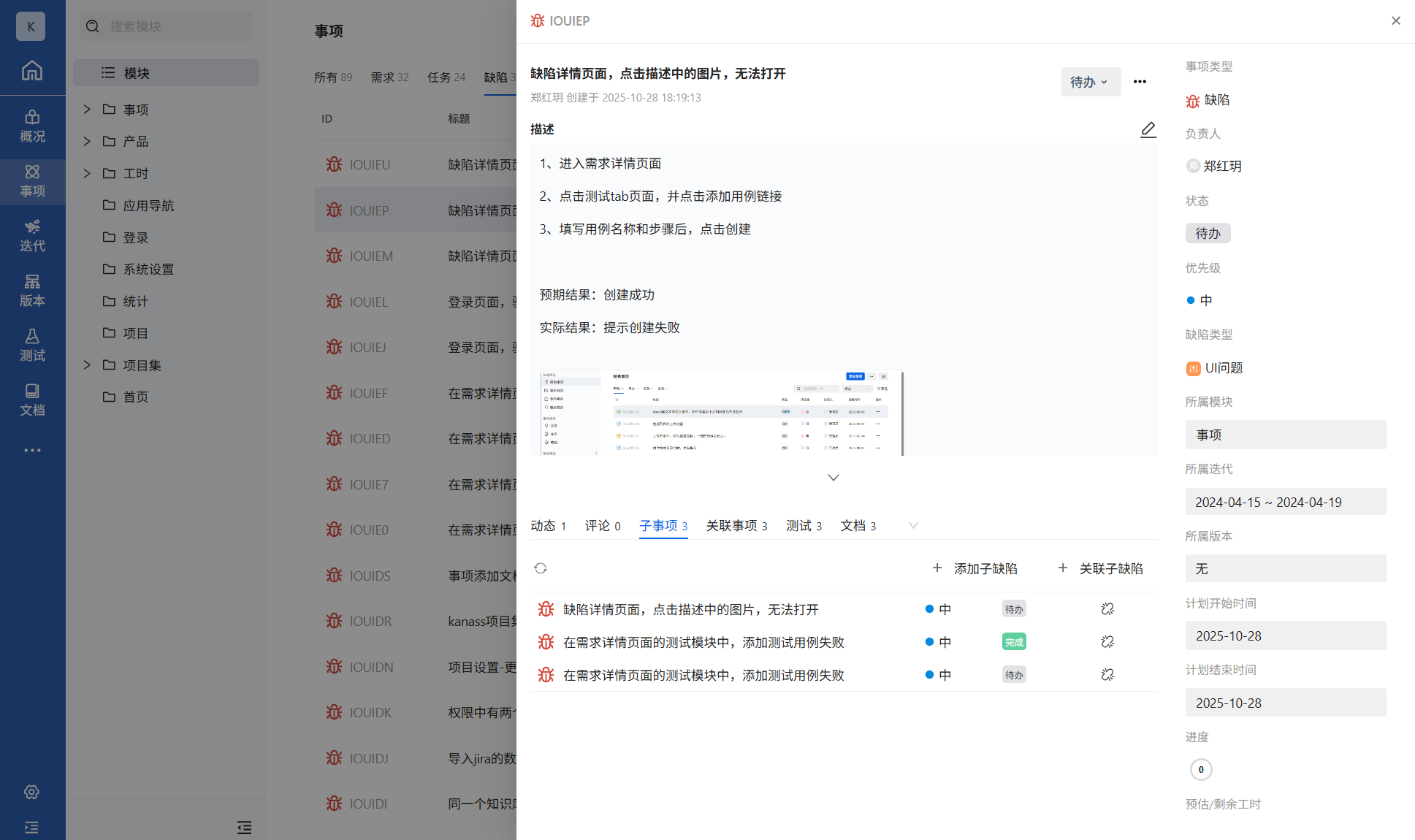Open the 迭代 section in sidebar
Viewport: 1415px width, 840px height.
click(x=32, y=235)
